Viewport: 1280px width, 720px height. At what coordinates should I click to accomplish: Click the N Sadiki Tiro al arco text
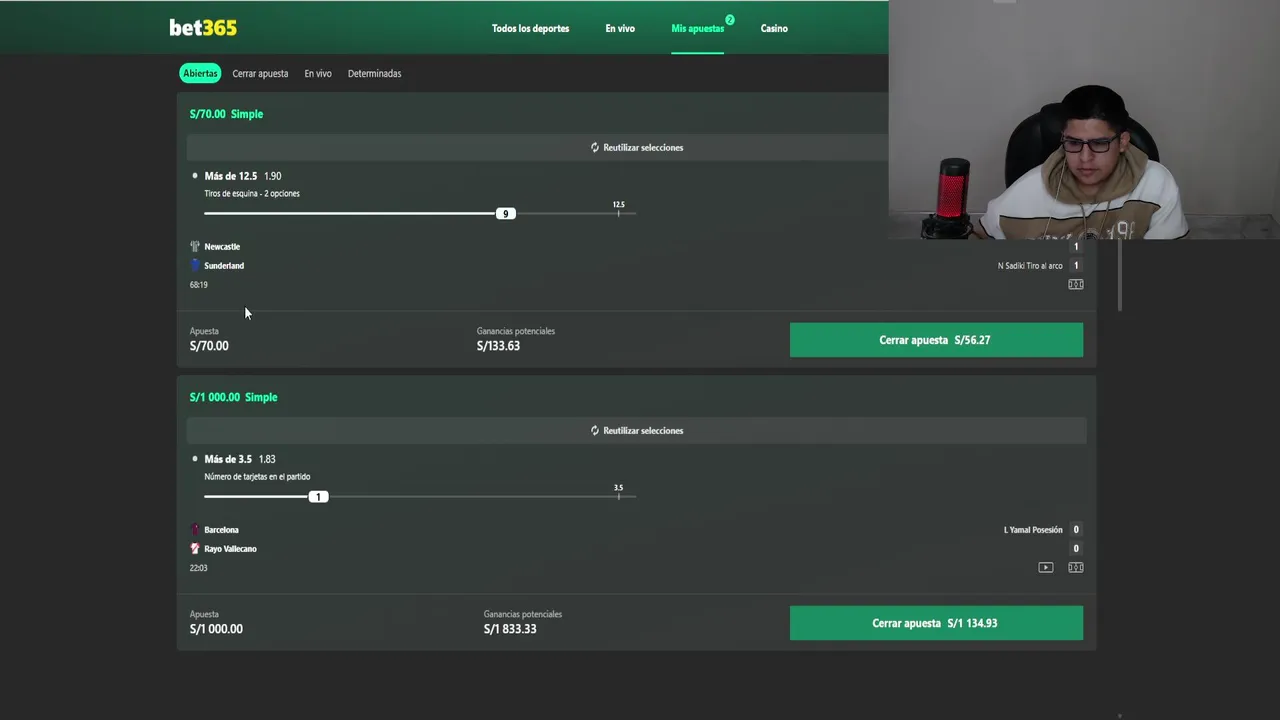[1030, 265]
